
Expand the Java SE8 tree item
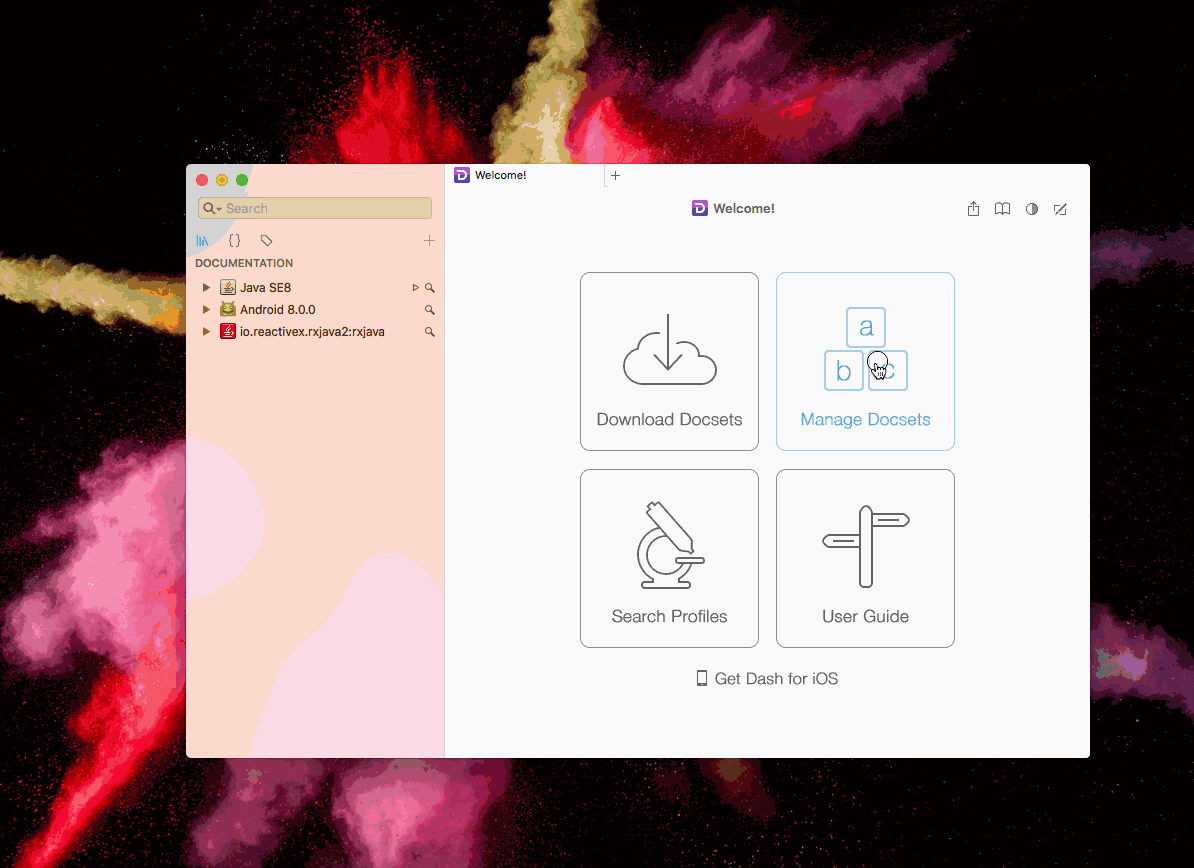tap(206, 287)
